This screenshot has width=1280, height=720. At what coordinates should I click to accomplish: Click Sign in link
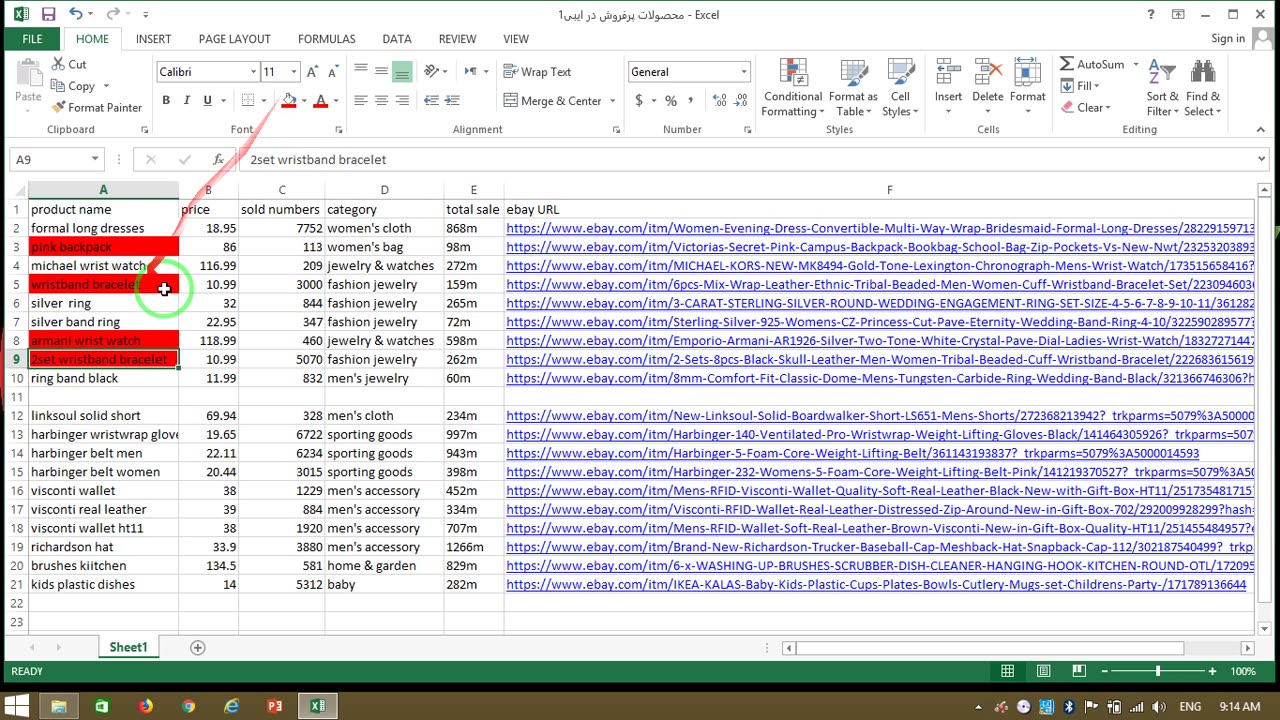point(1228,39)
